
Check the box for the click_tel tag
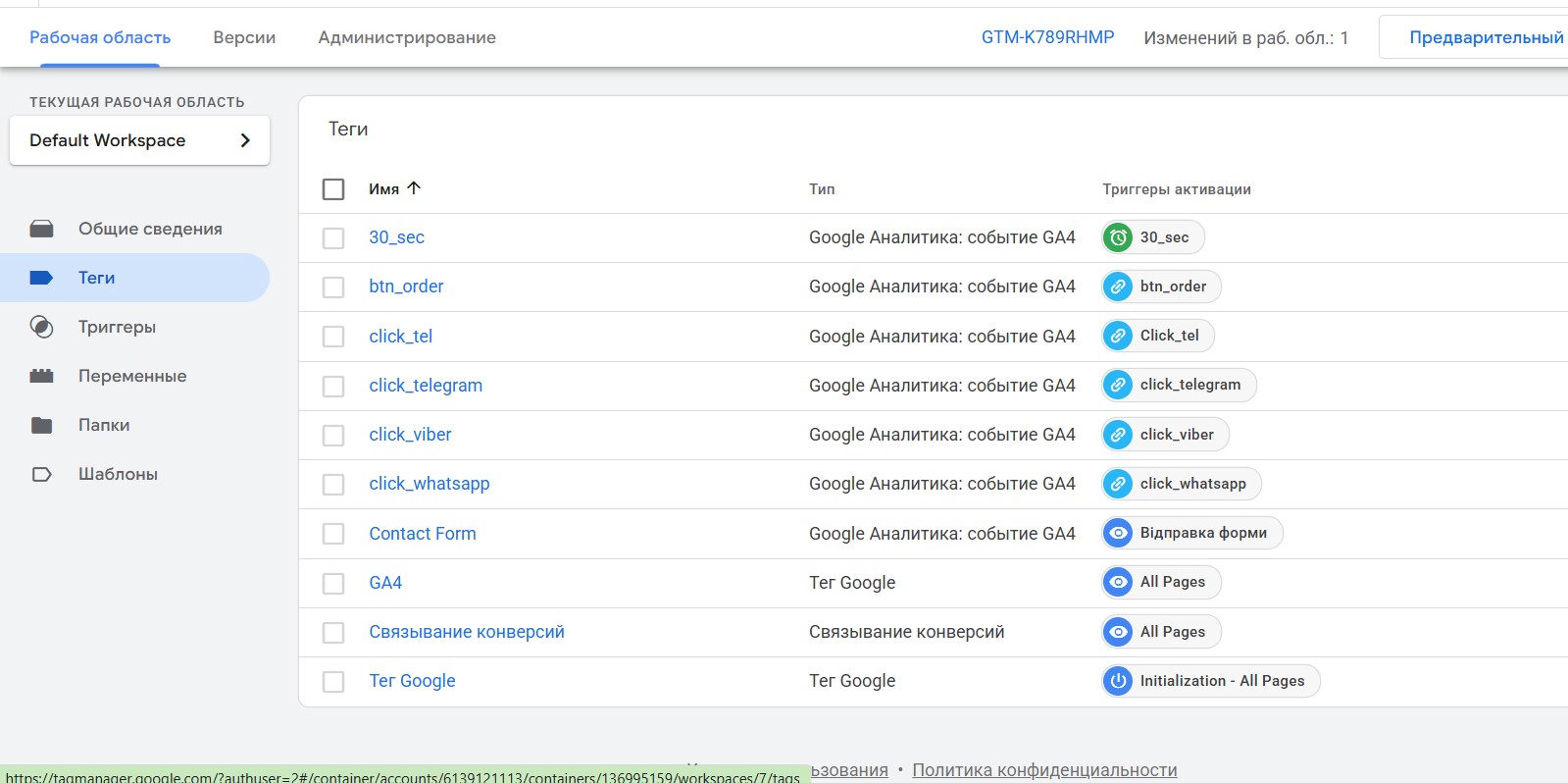[333, 337]
